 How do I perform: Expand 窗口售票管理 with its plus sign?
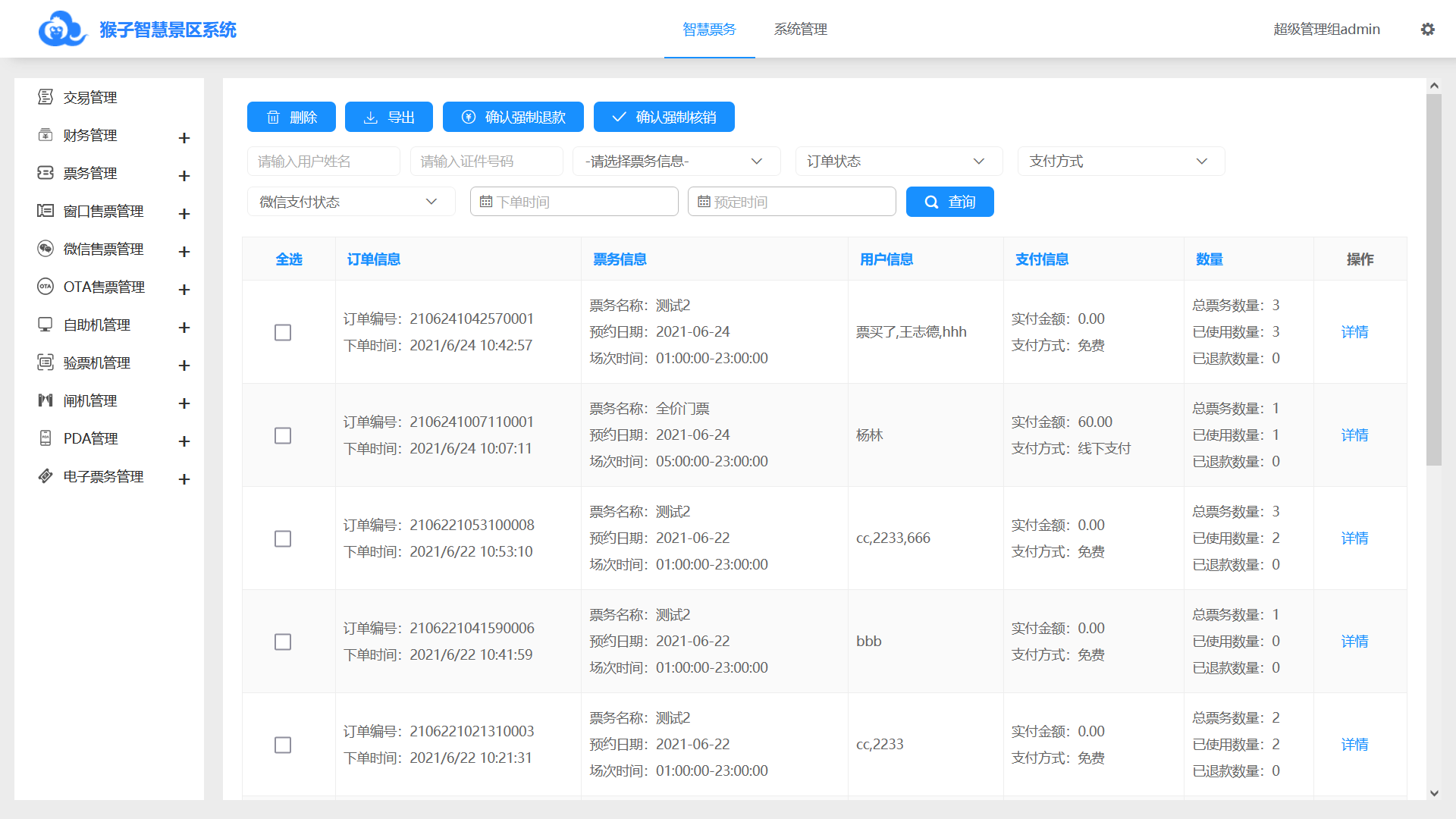(x=184, y=214)
